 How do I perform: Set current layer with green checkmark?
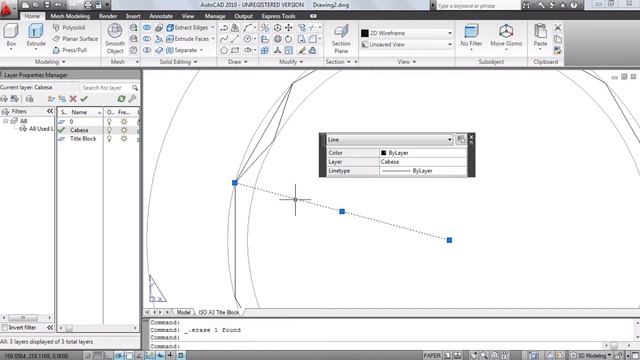point(84,99)
